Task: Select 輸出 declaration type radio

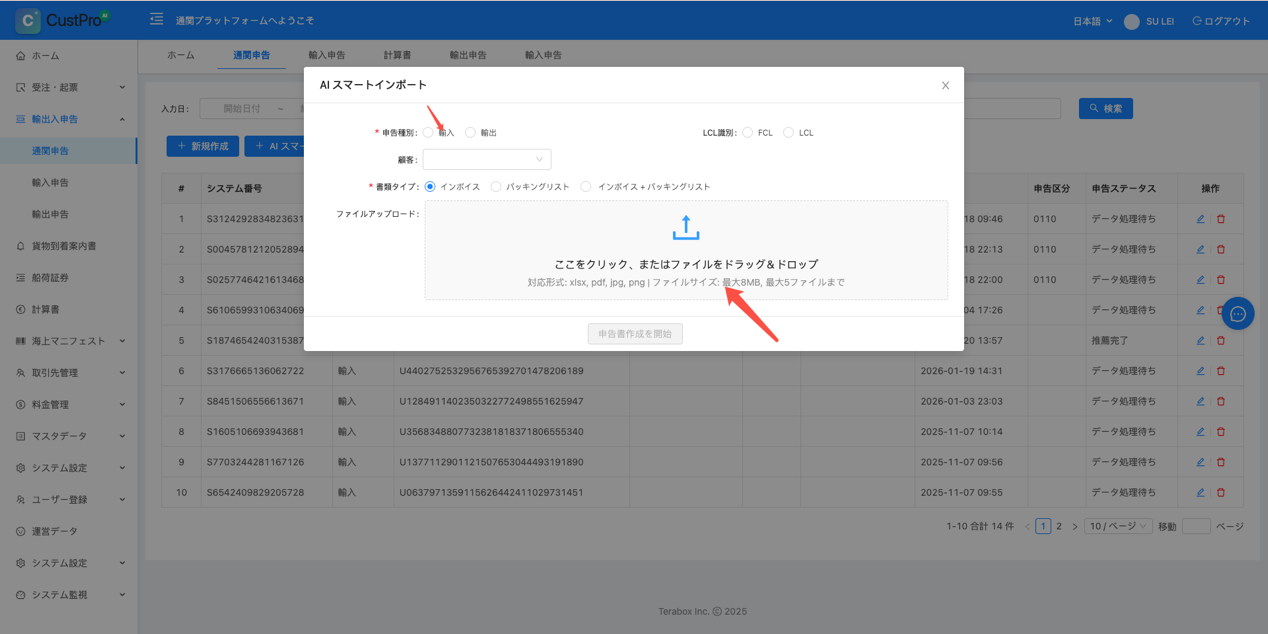Action: tap(471, 132)
